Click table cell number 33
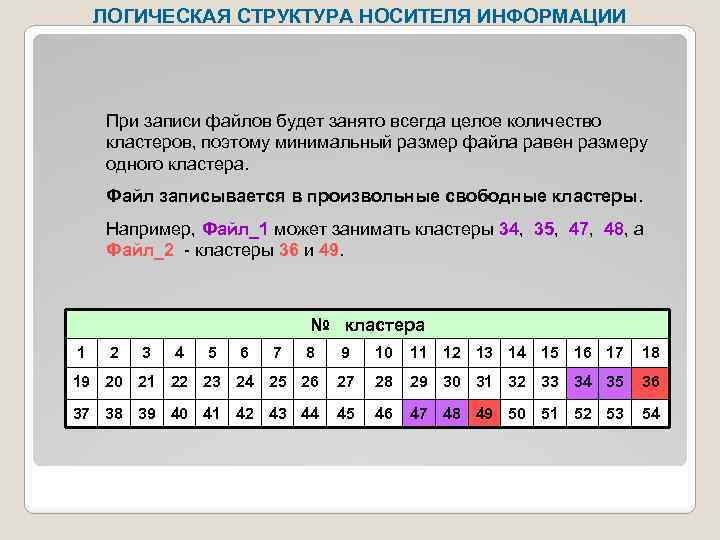This screenshot has height=540, width=720. [550, 382]
